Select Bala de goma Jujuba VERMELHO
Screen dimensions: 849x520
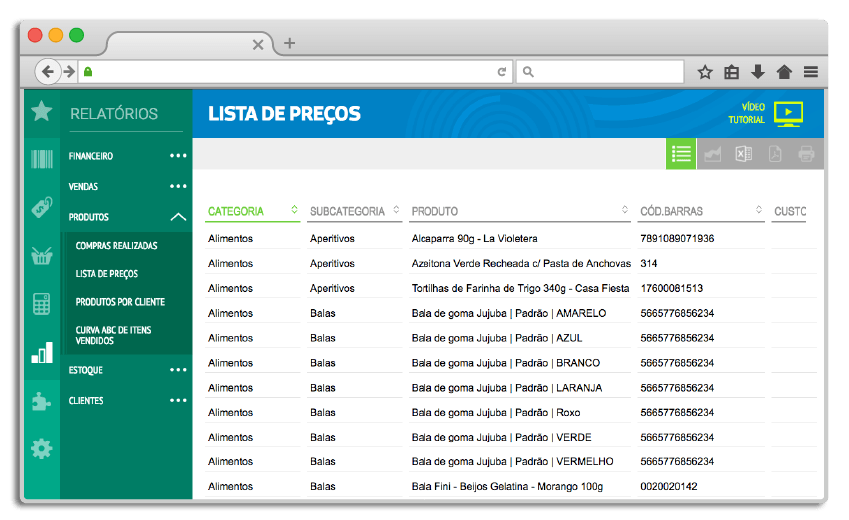click(x=512, y=462)
